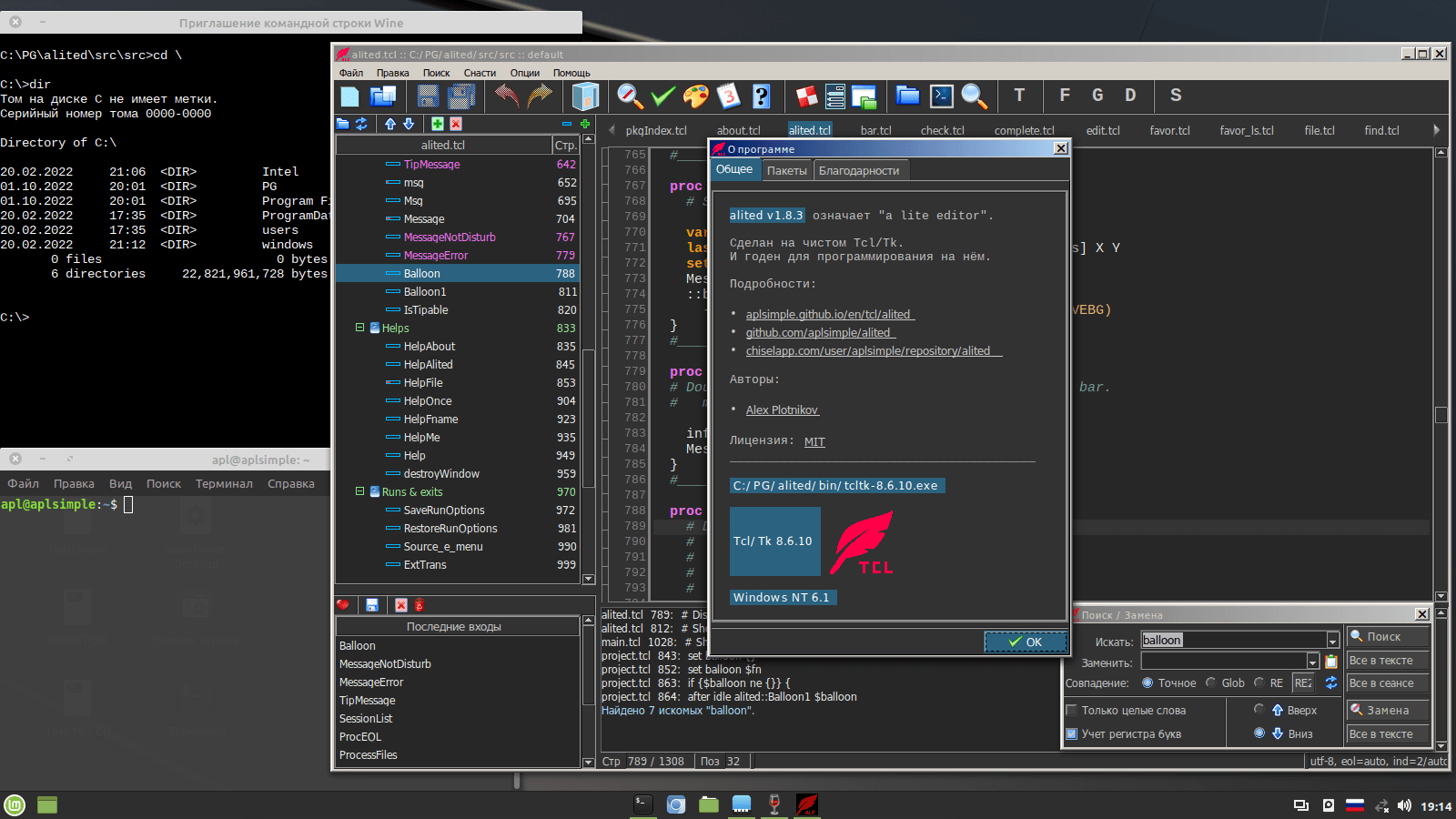Click the large T toolbar button
Screen dimensions: 1456x819
pyautogui.click(x=1019, y=96)
